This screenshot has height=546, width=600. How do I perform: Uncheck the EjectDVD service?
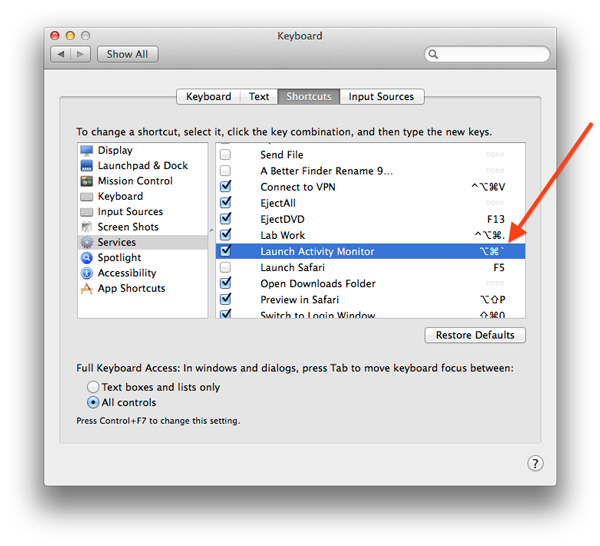(x=225, y=218)
